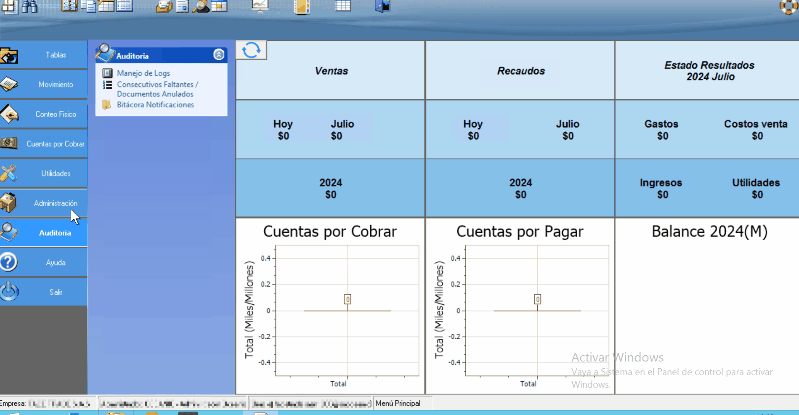
Task: Click the Salir power icon
Action: click(9, 292)
